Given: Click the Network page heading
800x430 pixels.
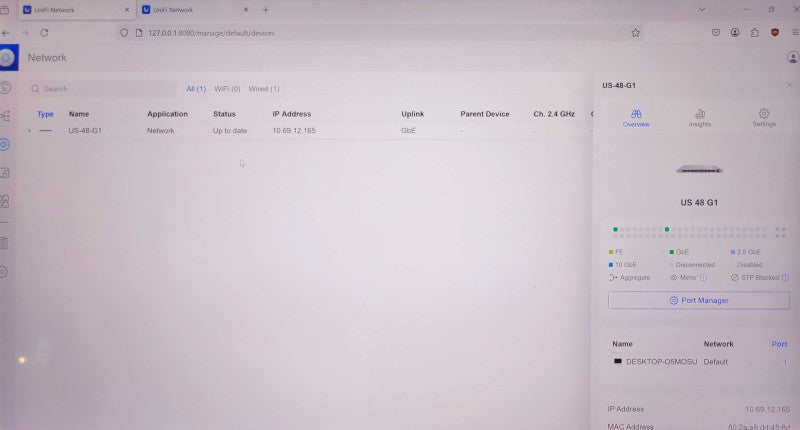Looking at the screenshot, I should (47, 58).
